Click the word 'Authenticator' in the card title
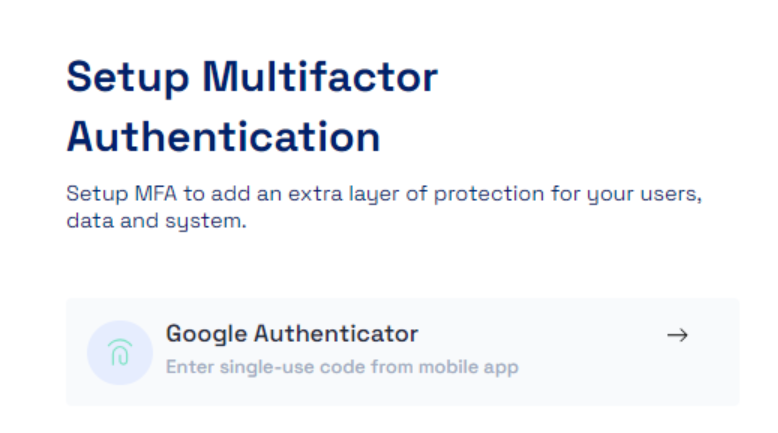Viewport: 778px width, 433px height. [x=335, y=333]
